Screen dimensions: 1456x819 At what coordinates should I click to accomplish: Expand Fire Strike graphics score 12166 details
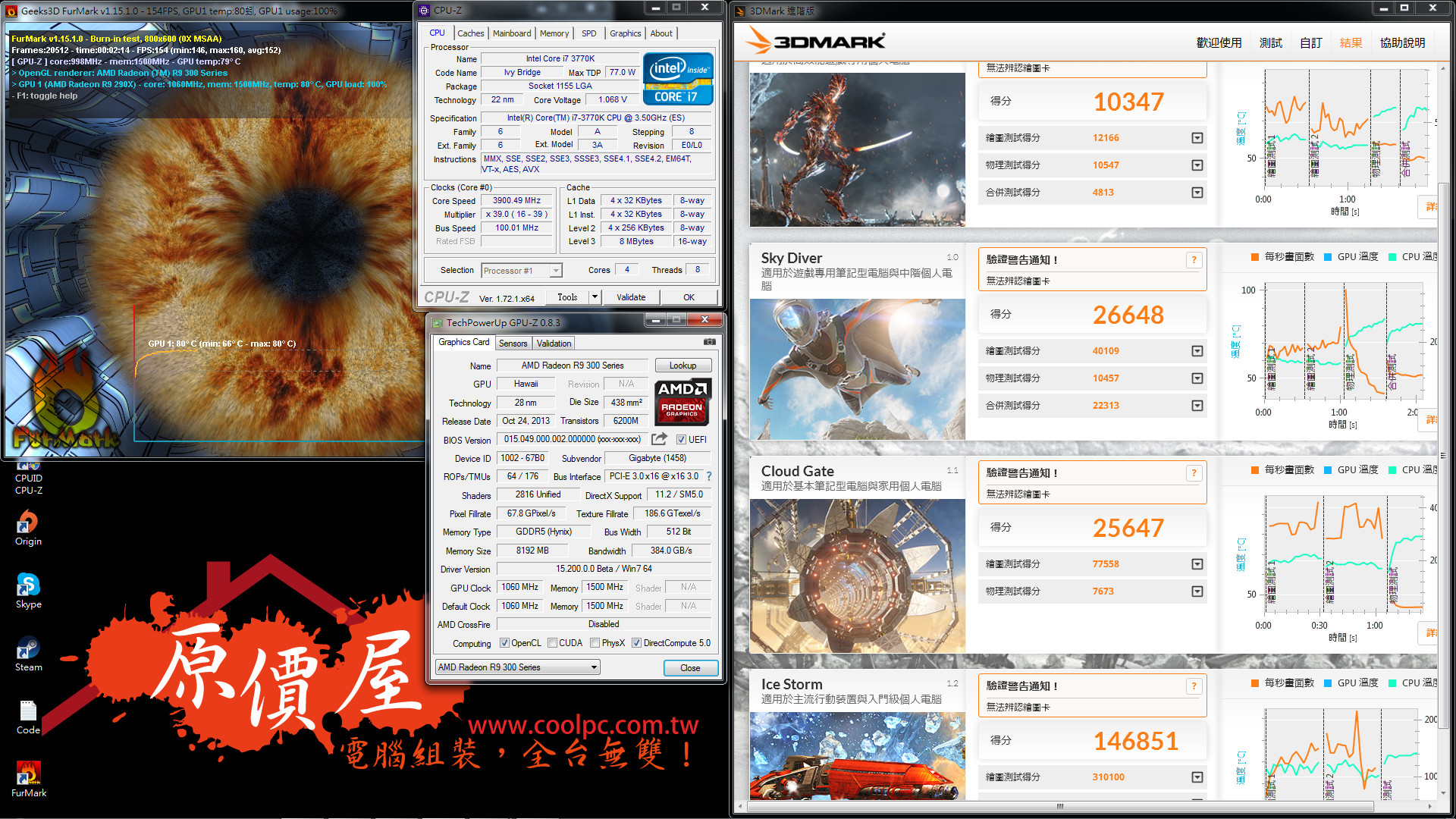(1197, 138)
